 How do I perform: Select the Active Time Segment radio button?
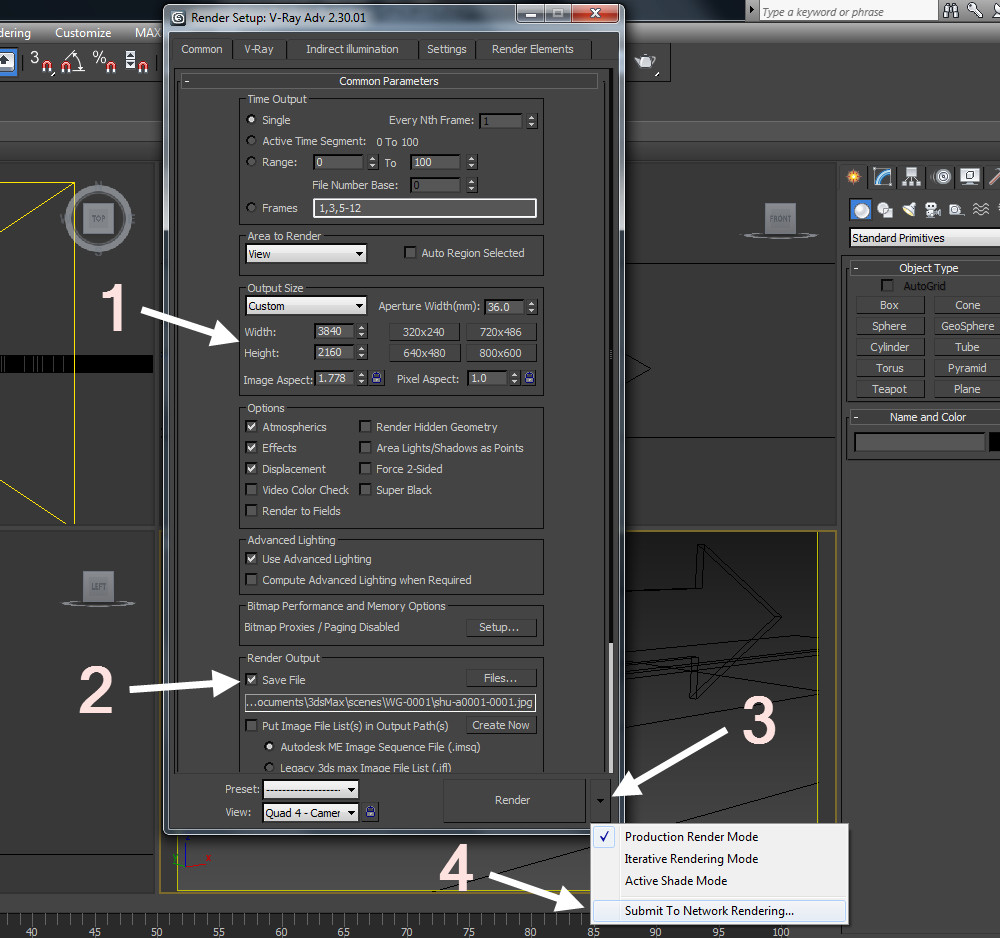click(x=252, y=142)
